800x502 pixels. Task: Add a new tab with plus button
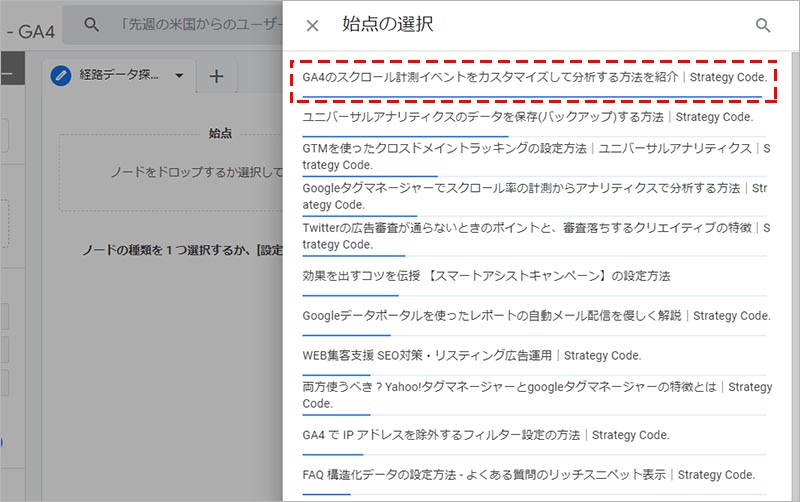[x=217, y=76]
